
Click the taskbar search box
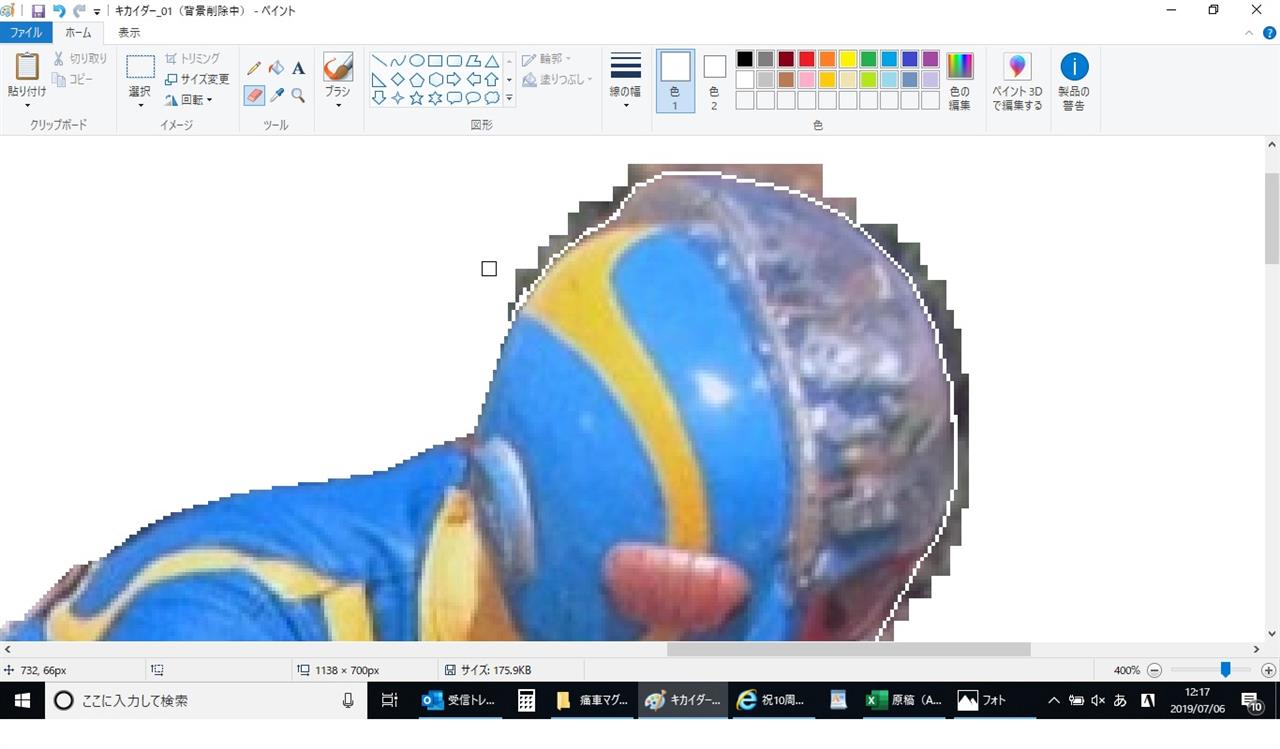[x=205, y=701]
